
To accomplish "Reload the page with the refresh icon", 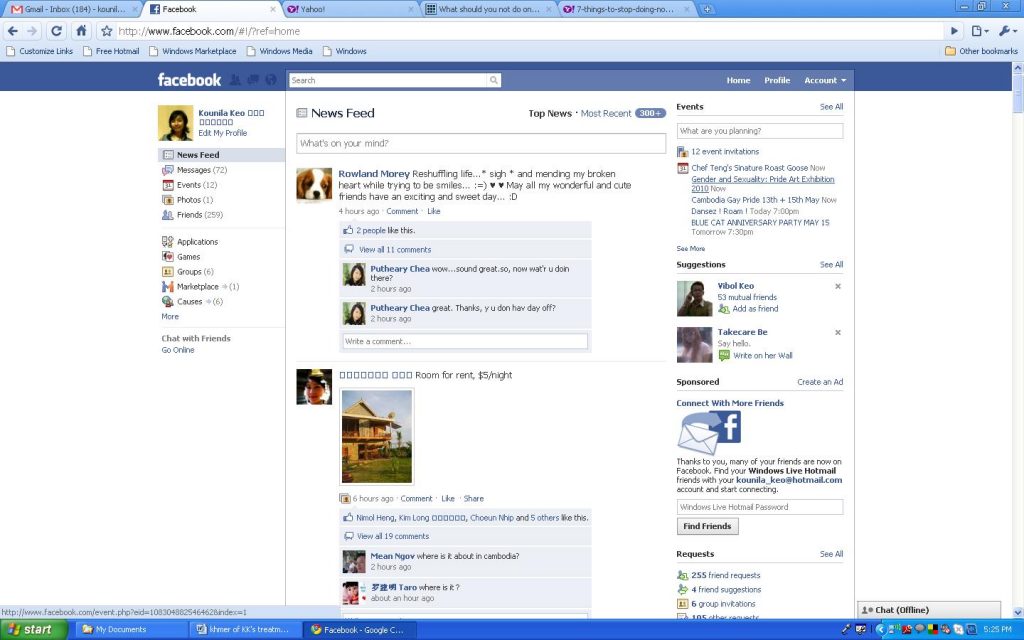I will click(56, 31).
